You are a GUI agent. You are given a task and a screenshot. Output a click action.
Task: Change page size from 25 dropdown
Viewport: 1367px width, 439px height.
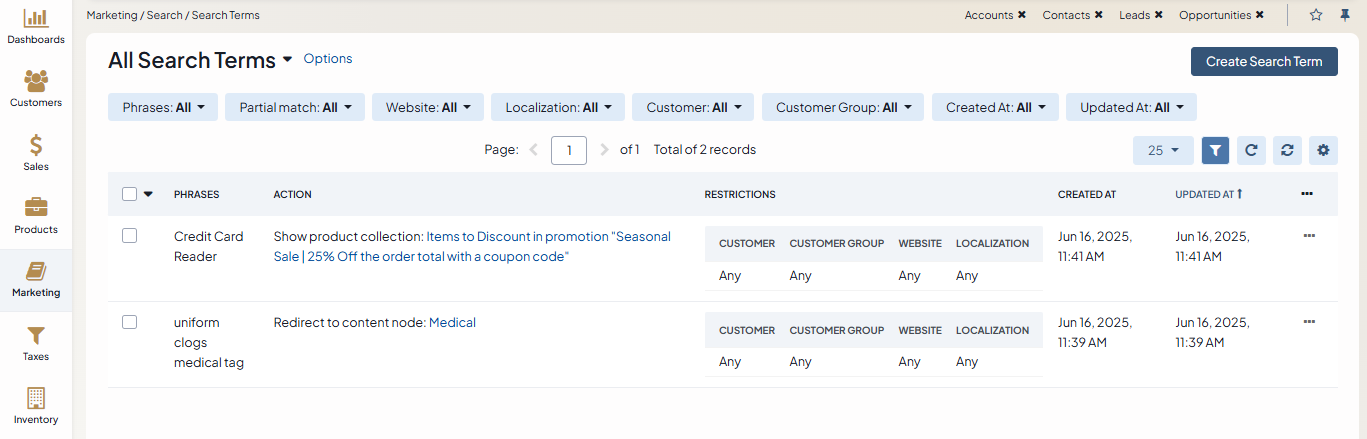click(1162, 150)
